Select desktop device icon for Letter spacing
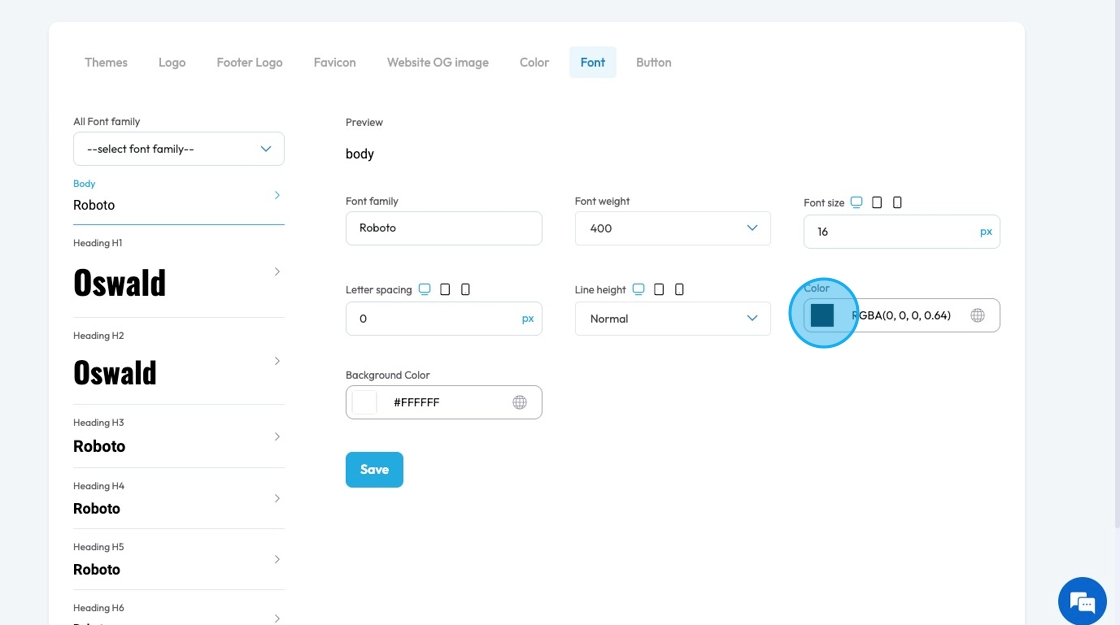This screenshot has height=625, width=1120. (424, 289)
